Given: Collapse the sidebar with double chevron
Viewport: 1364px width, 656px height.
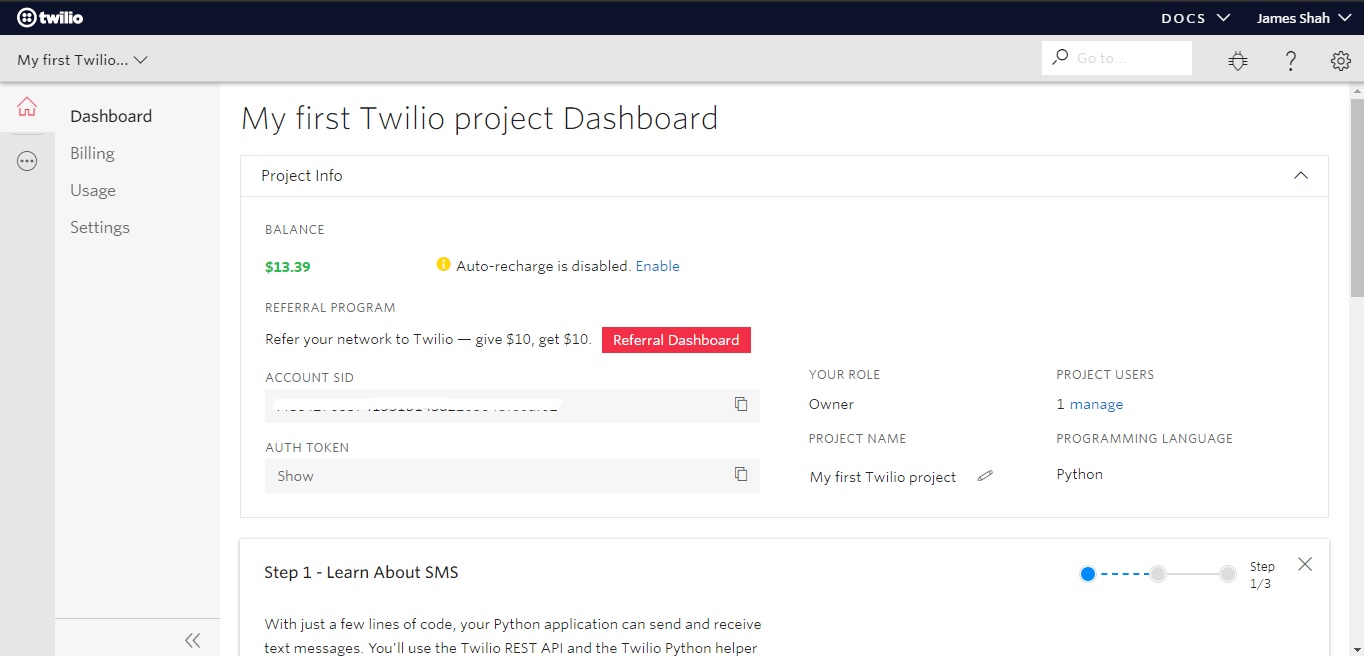Looking at the screenshot, I should click(x=193, y=640).
